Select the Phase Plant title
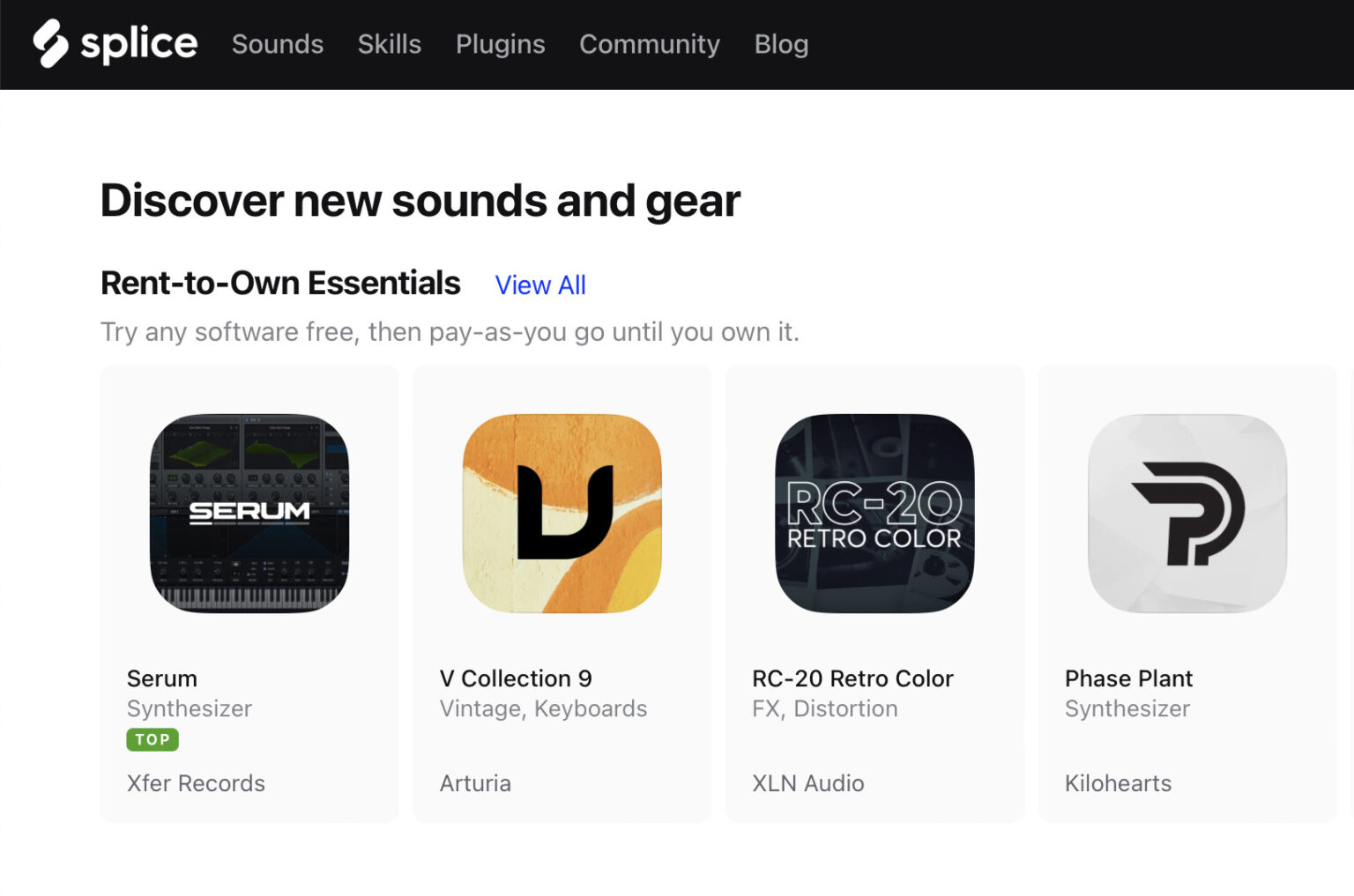The width and height of the screenshot is (1354, 896). click(x=1128, y=678)
